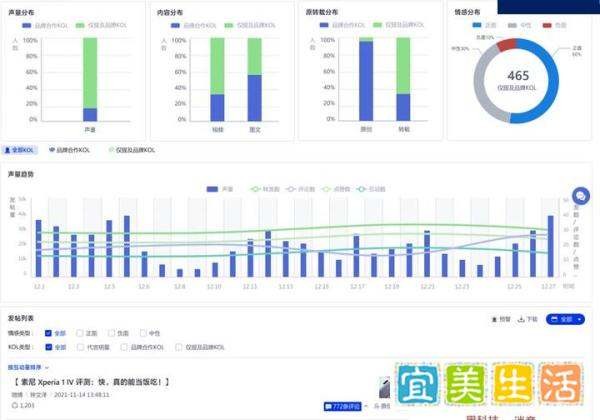The image size is (600, 420).
Task: Click the 772条评论 comments button
Action: click(346, 407)
